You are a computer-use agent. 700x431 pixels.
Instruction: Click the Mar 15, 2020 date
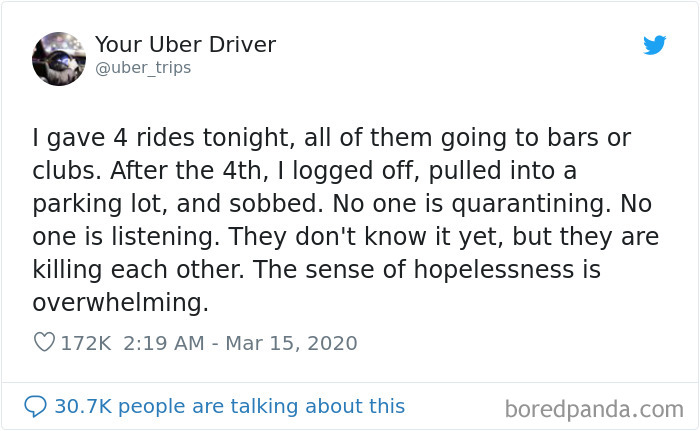(292, 343)
